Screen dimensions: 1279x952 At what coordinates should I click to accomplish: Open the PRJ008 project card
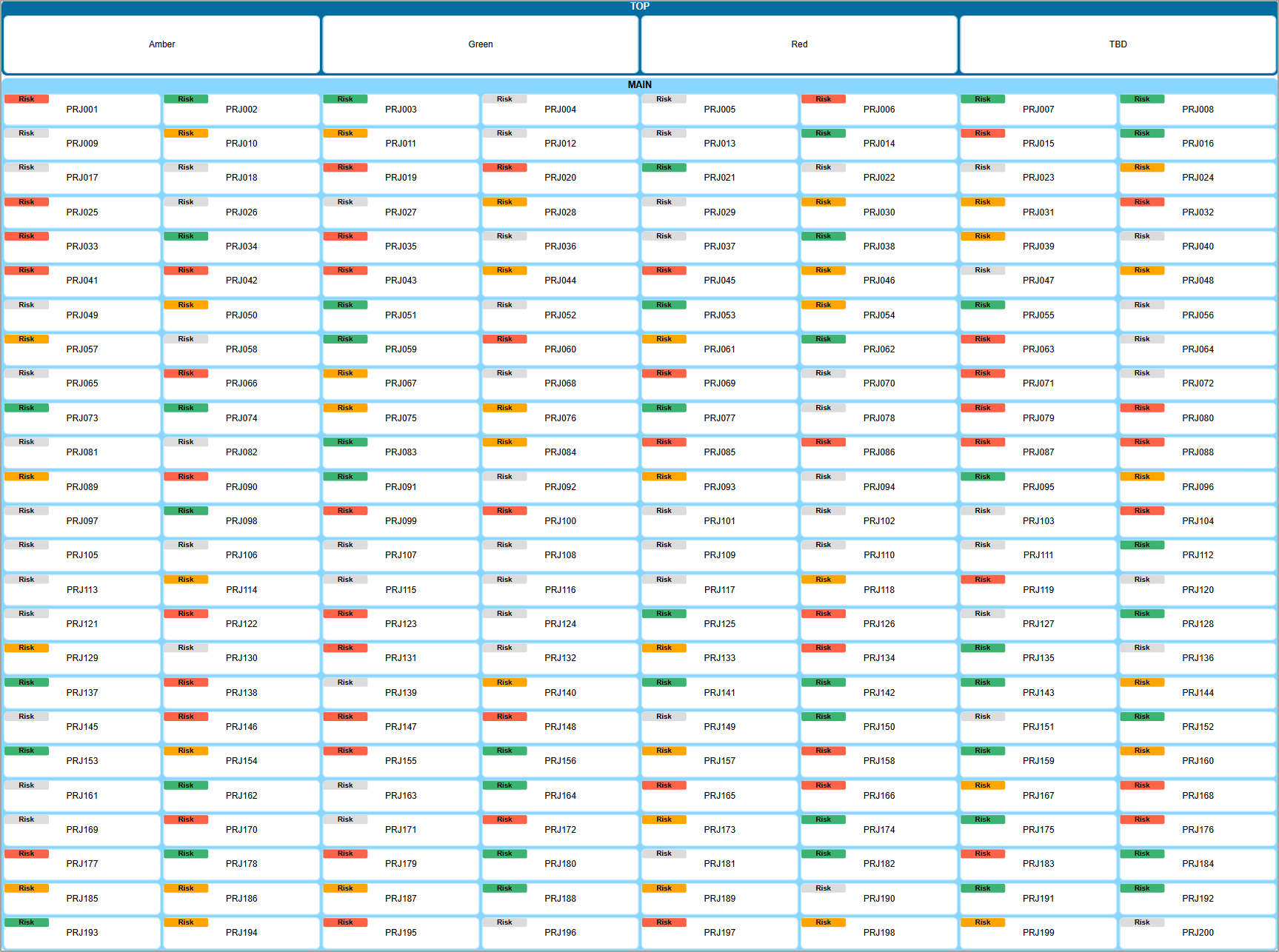[x=1198, y=110]
